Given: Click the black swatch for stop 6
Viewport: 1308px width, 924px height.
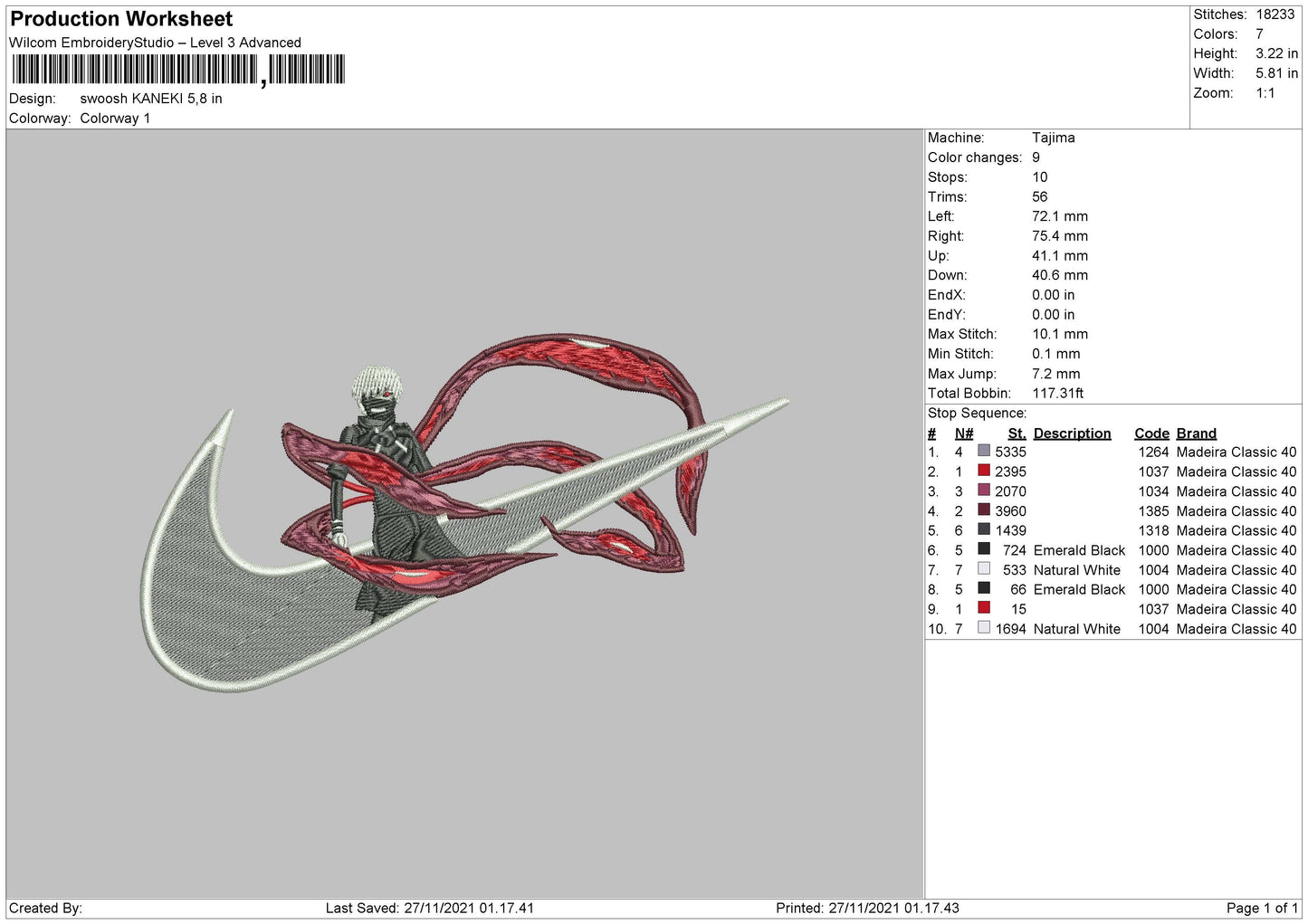Looking at the screenshot, I should click(x=984, y=549).
